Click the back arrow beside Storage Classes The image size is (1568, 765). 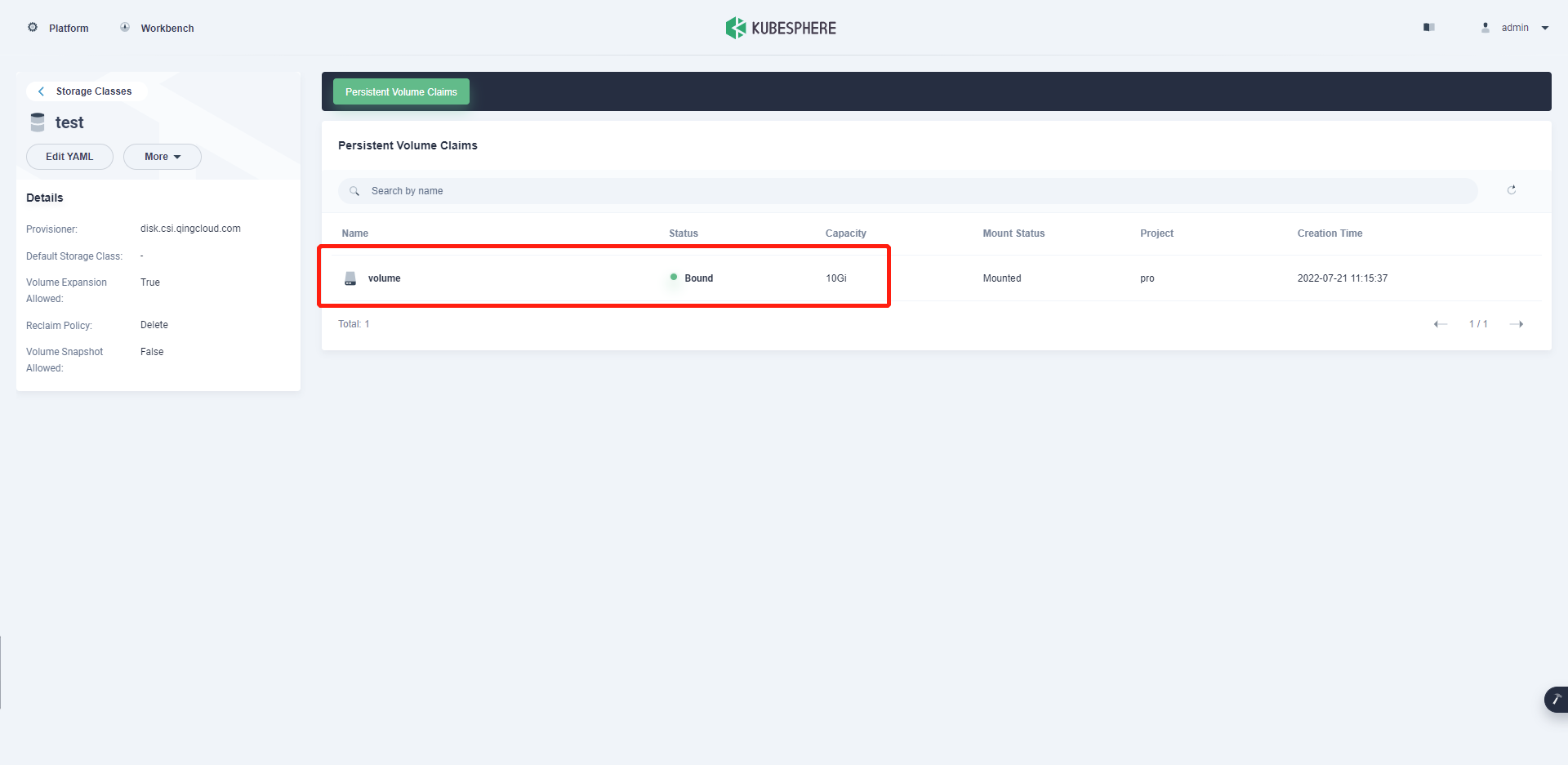click(x=41, y=91)
